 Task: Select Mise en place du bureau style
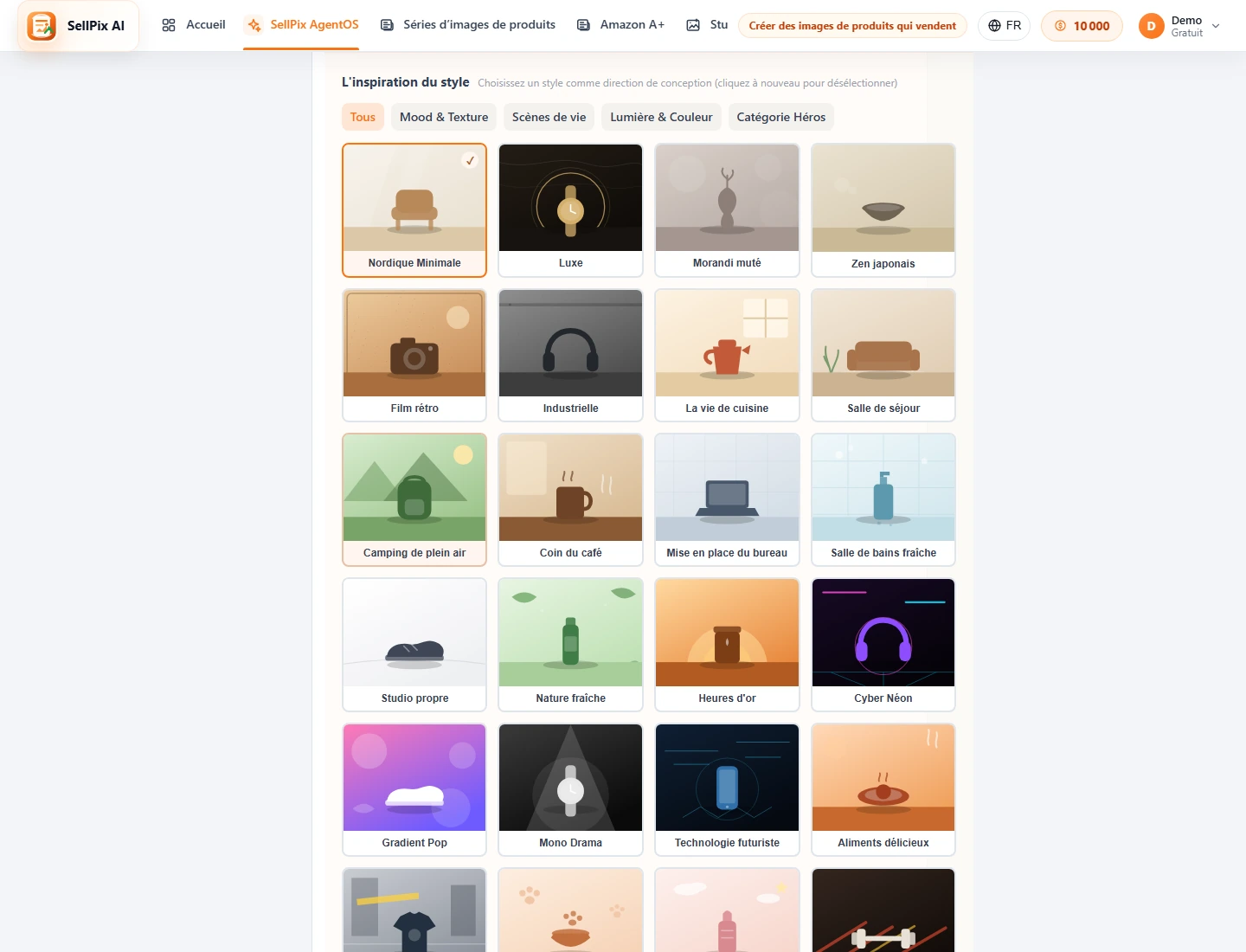[x=727, y=500]
